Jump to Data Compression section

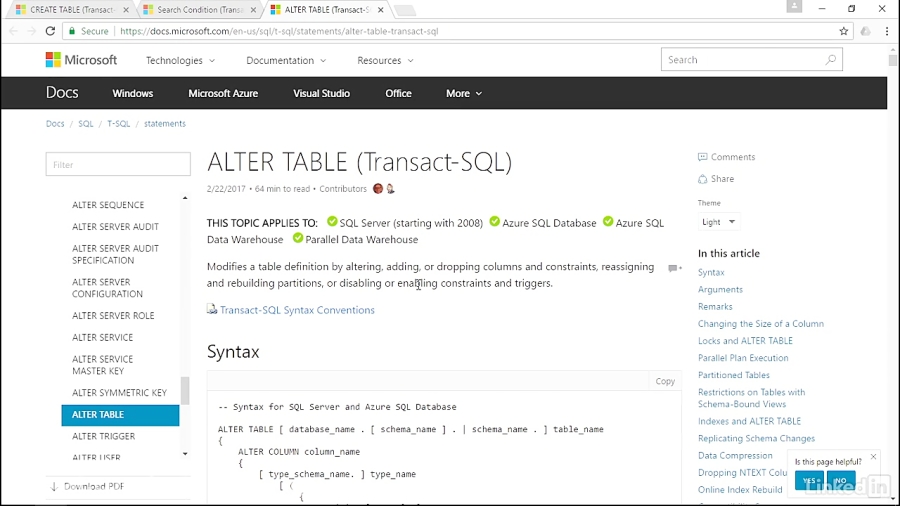tap(735, 456)
